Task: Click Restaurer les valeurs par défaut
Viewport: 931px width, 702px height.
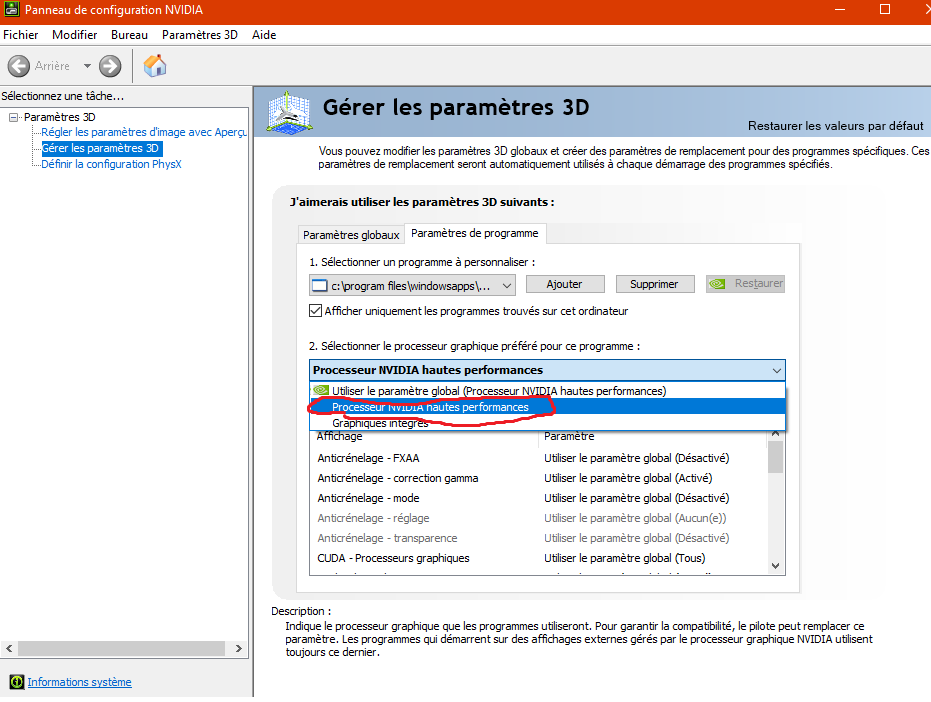Action: coord(835,126)
